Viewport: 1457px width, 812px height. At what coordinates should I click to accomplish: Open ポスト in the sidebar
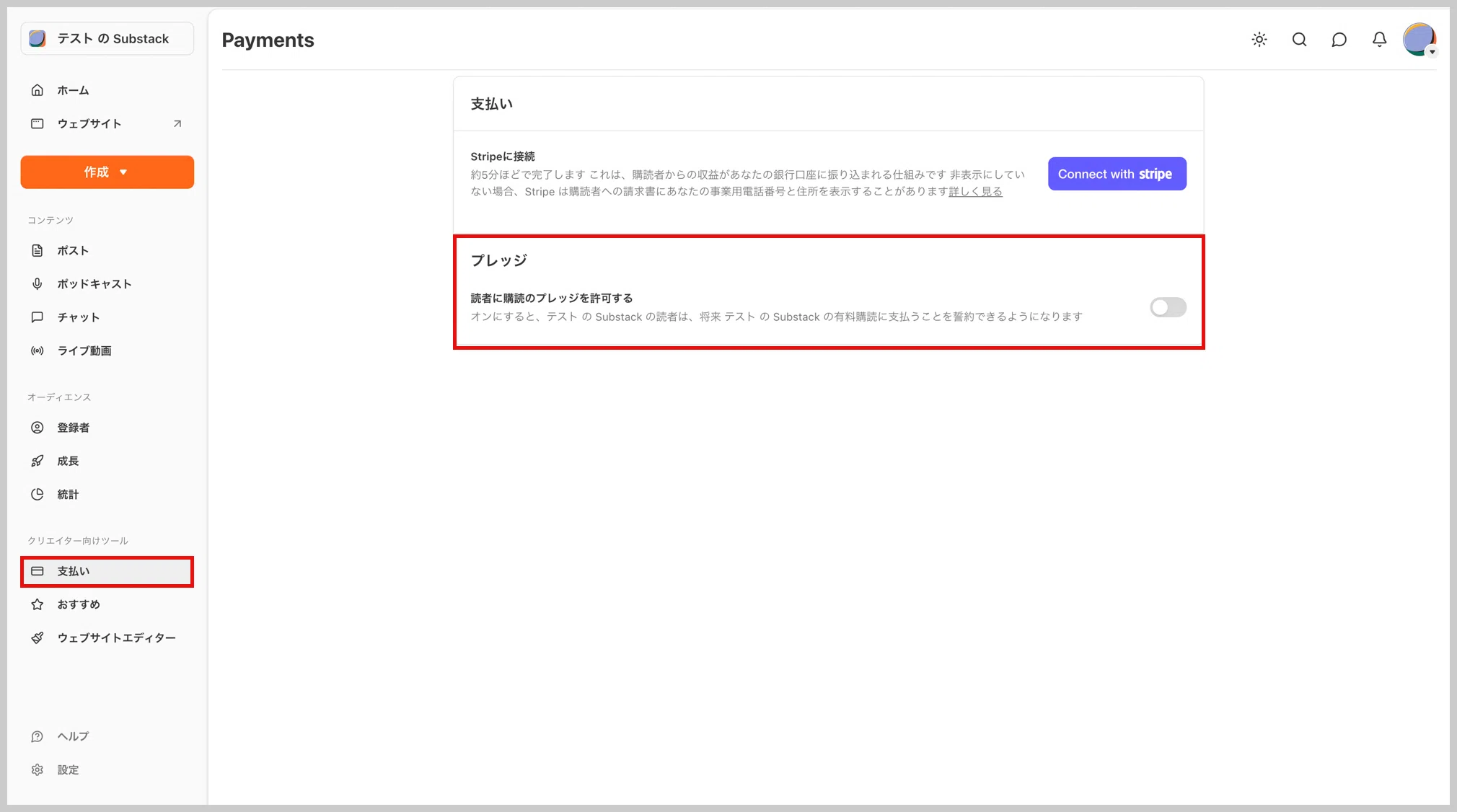tap(107, 250)
